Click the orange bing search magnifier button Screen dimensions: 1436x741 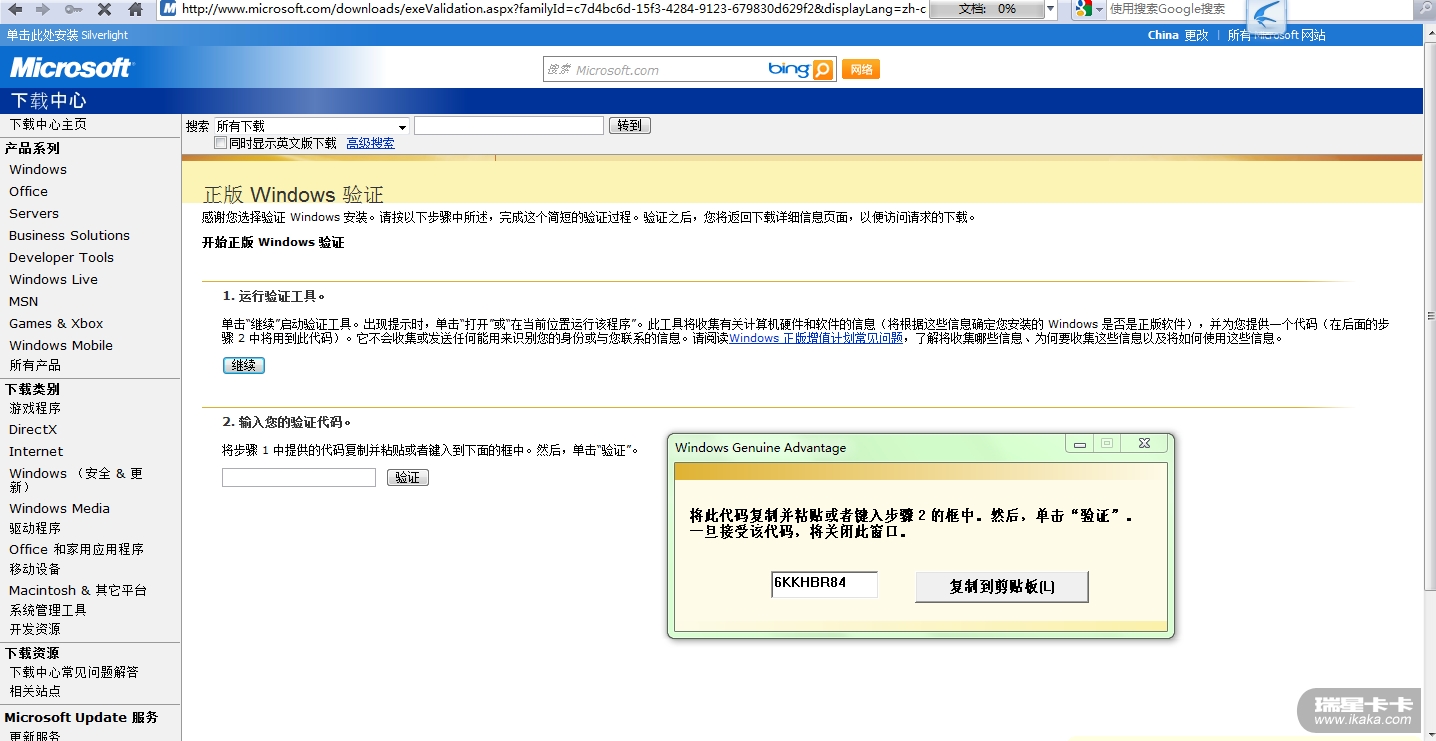coord(823,69)
